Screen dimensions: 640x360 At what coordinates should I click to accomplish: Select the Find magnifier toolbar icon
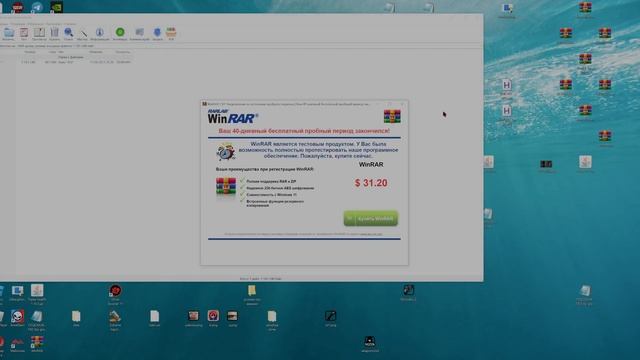point(69,33)
